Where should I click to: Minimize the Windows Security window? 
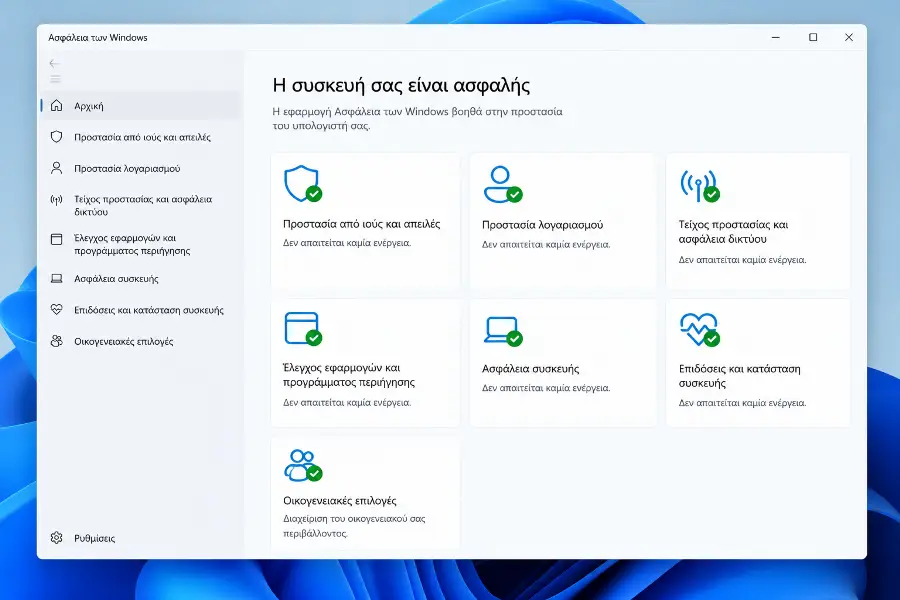click(775, 37)
